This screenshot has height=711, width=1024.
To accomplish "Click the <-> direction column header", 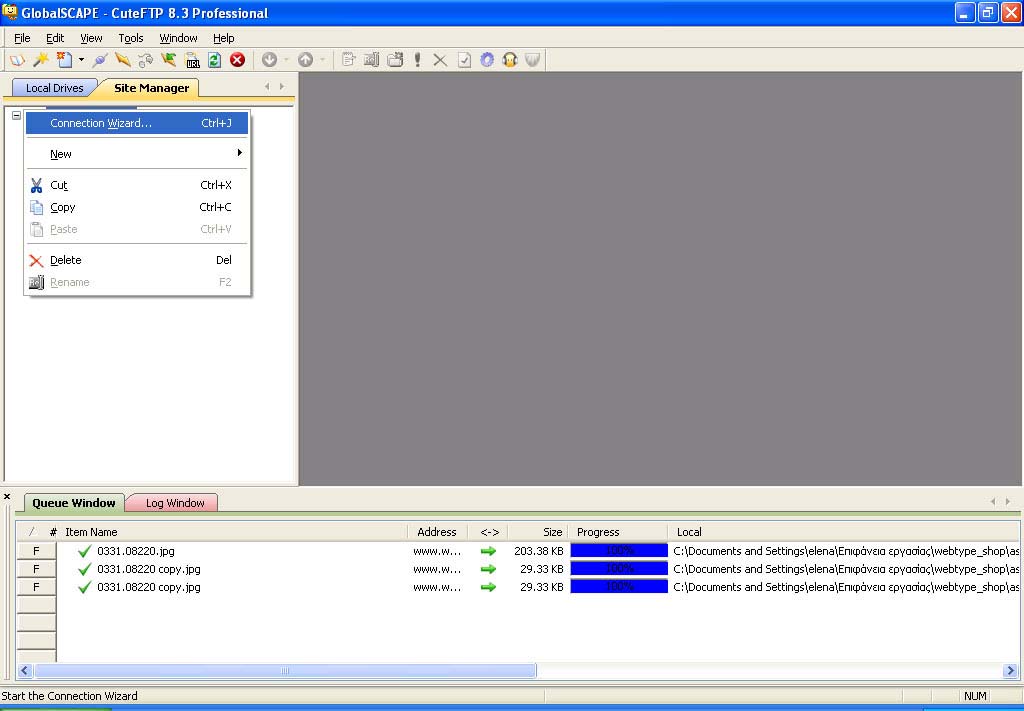I will (489, 532).
